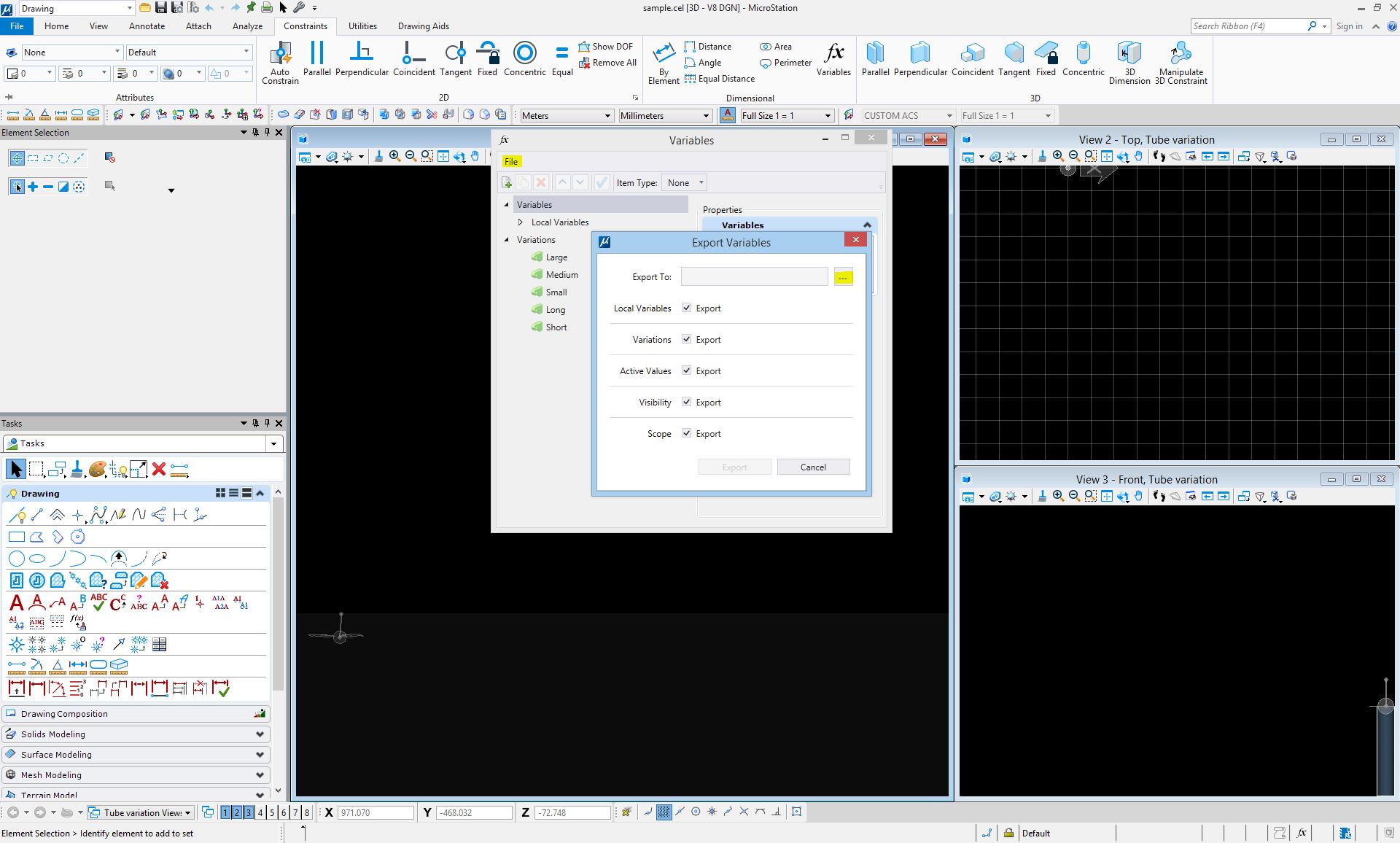The height and width of the screenshot is (843, 1400).
Task: Toggle view 8 button in status bar
Action: tap(307, 812)
